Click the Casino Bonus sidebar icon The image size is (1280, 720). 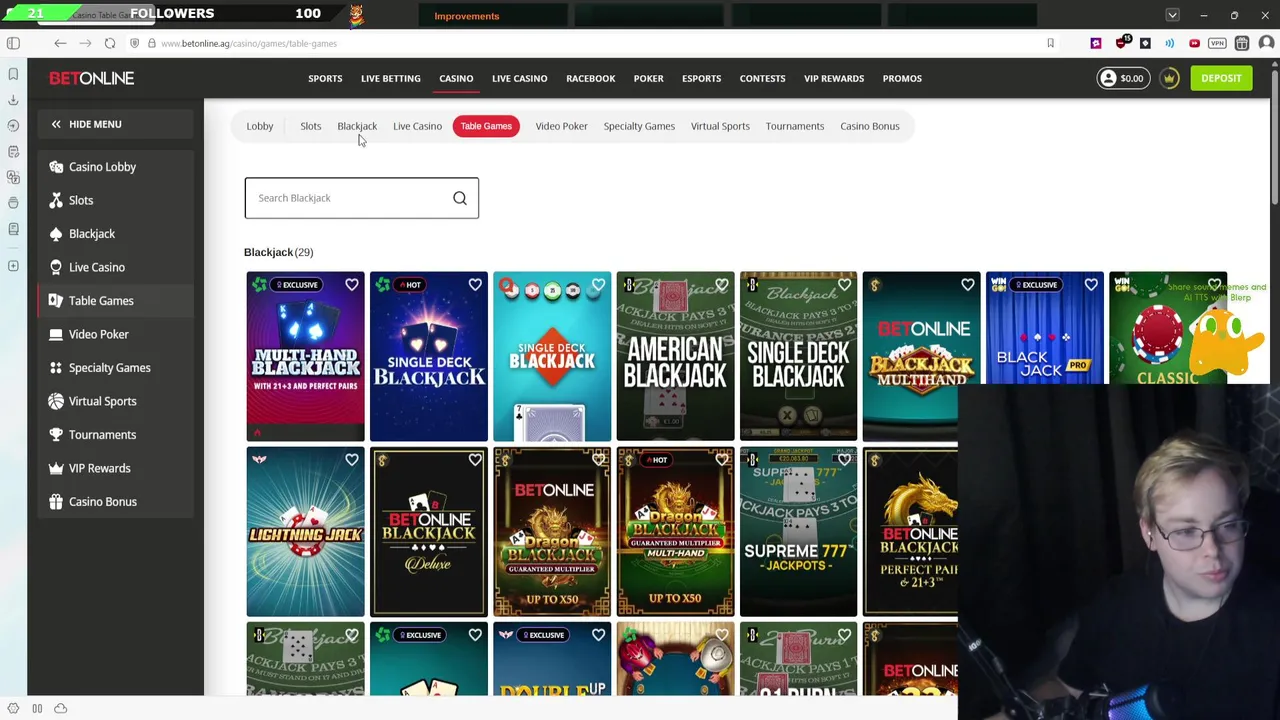coord(56,502)
